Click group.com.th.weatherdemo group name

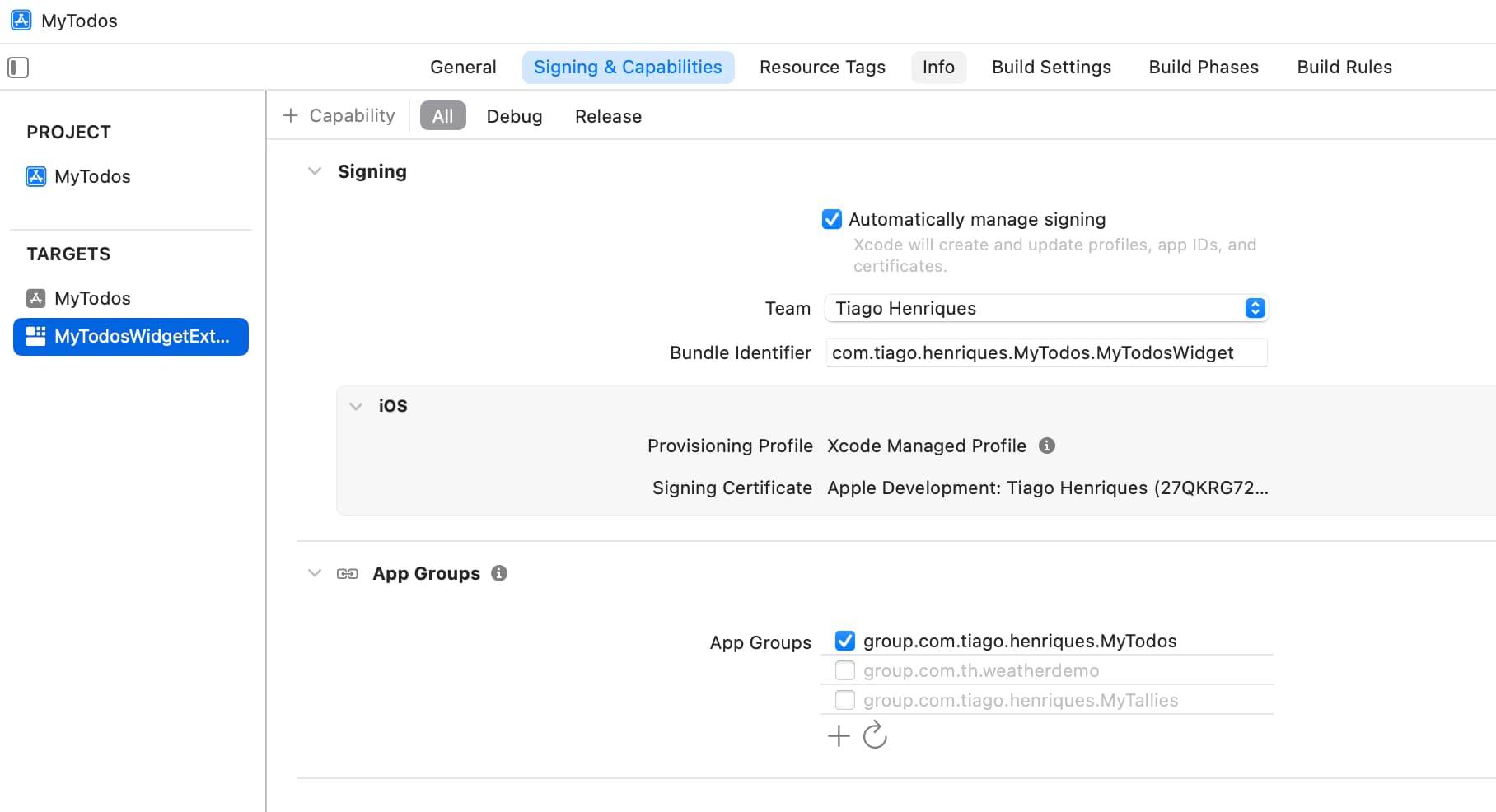click(981, 670)
